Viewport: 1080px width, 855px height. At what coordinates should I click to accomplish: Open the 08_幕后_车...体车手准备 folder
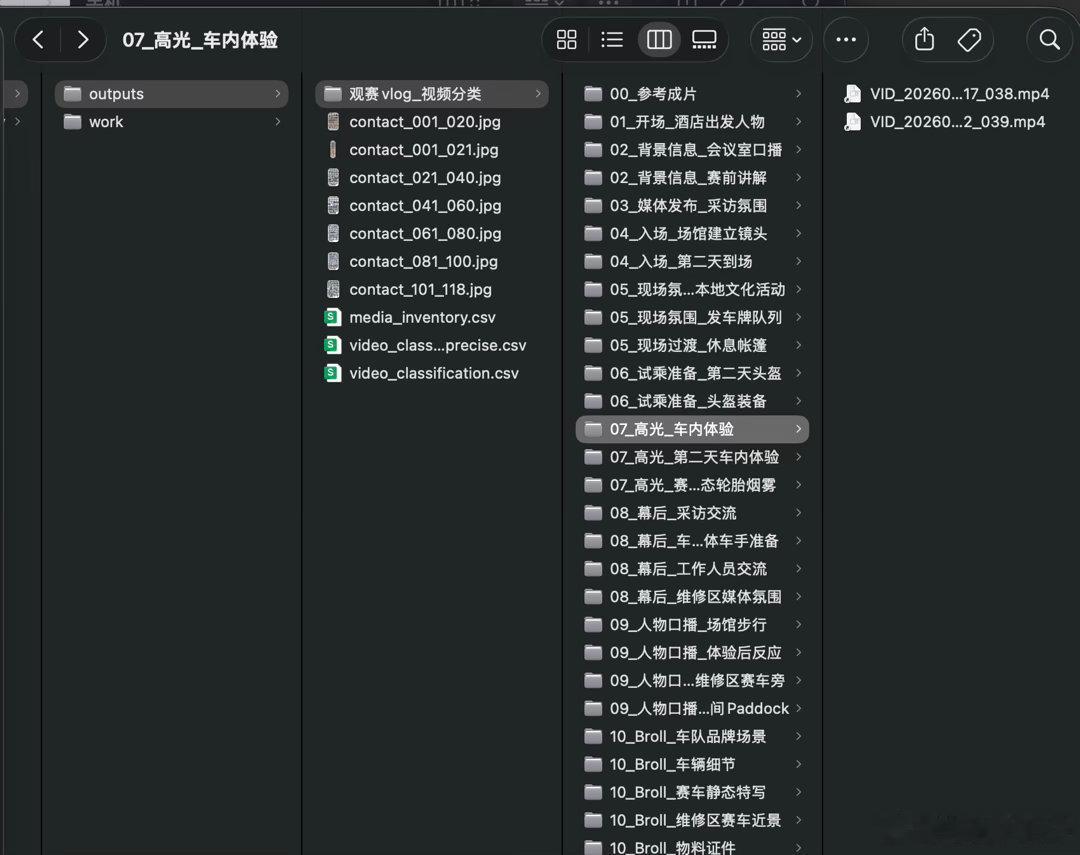pyautogui.click(x=692, y=541)
